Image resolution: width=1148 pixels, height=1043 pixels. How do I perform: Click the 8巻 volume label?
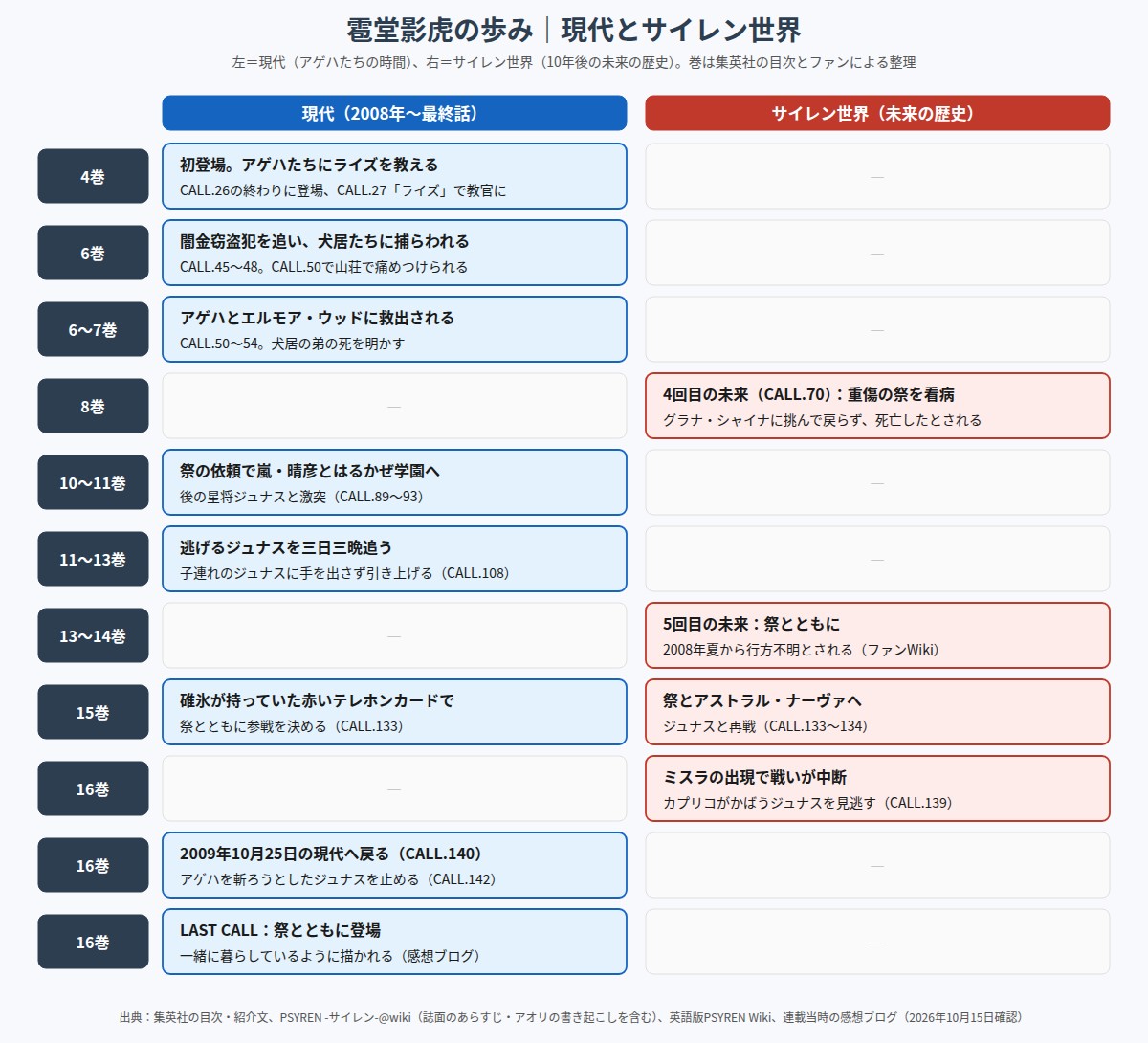[93, 406]
